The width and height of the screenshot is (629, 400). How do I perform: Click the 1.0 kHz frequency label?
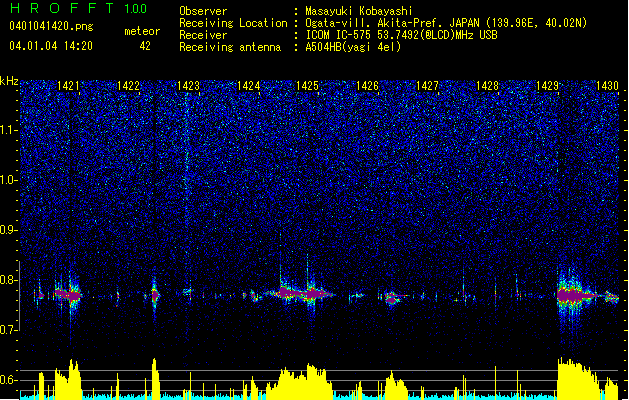pos(9,180)
